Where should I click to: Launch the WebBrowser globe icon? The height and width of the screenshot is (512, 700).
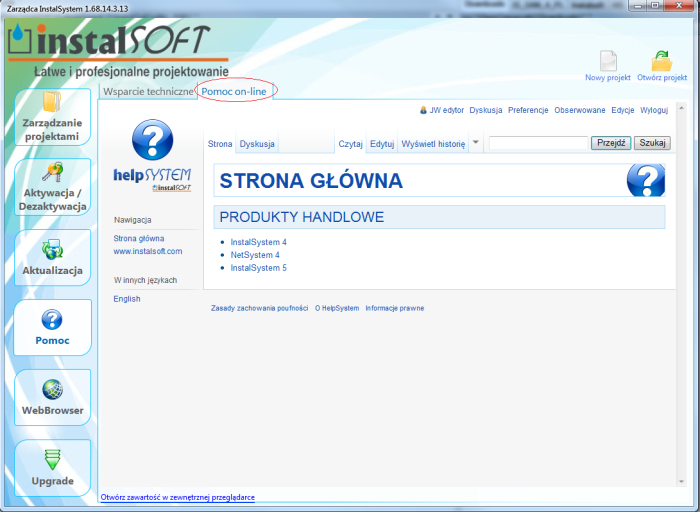[52, 389]
